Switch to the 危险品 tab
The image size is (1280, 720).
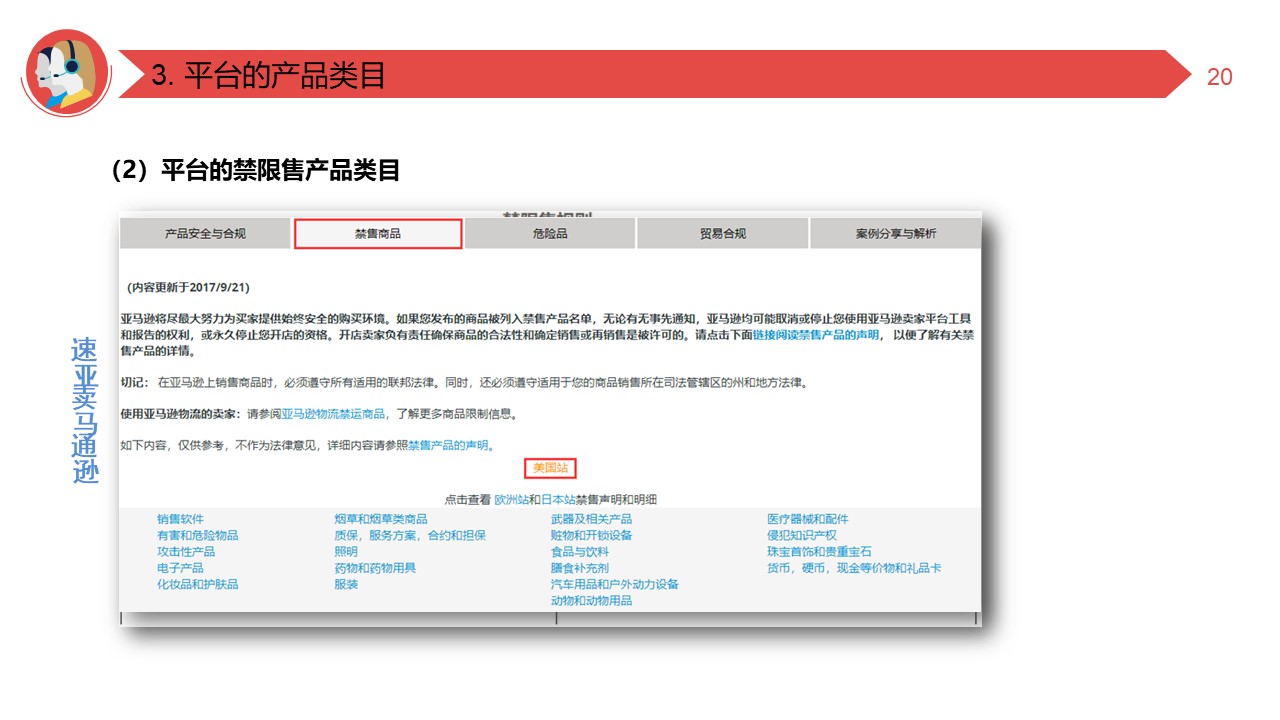coord(550,234)
